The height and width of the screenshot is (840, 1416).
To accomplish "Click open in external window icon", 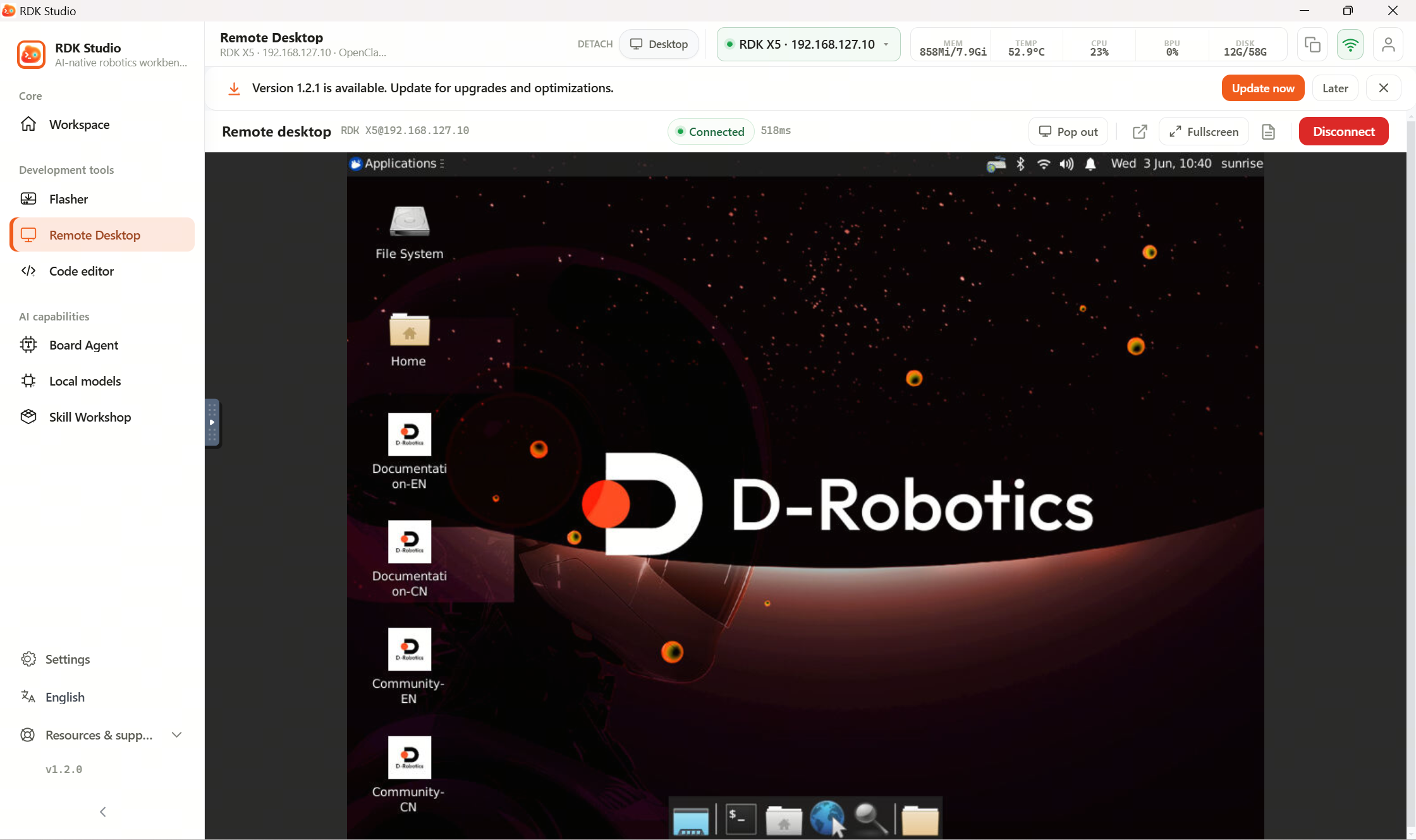I will point(1140,131).
